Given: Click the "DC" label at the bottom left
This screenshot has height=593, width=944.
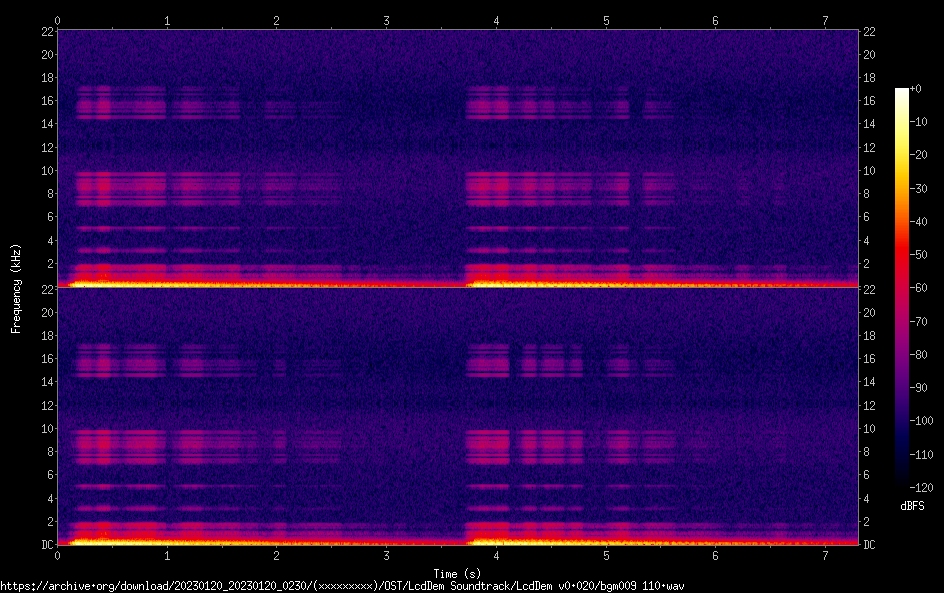Looking at the screenshot, I should tap(45, 545).
